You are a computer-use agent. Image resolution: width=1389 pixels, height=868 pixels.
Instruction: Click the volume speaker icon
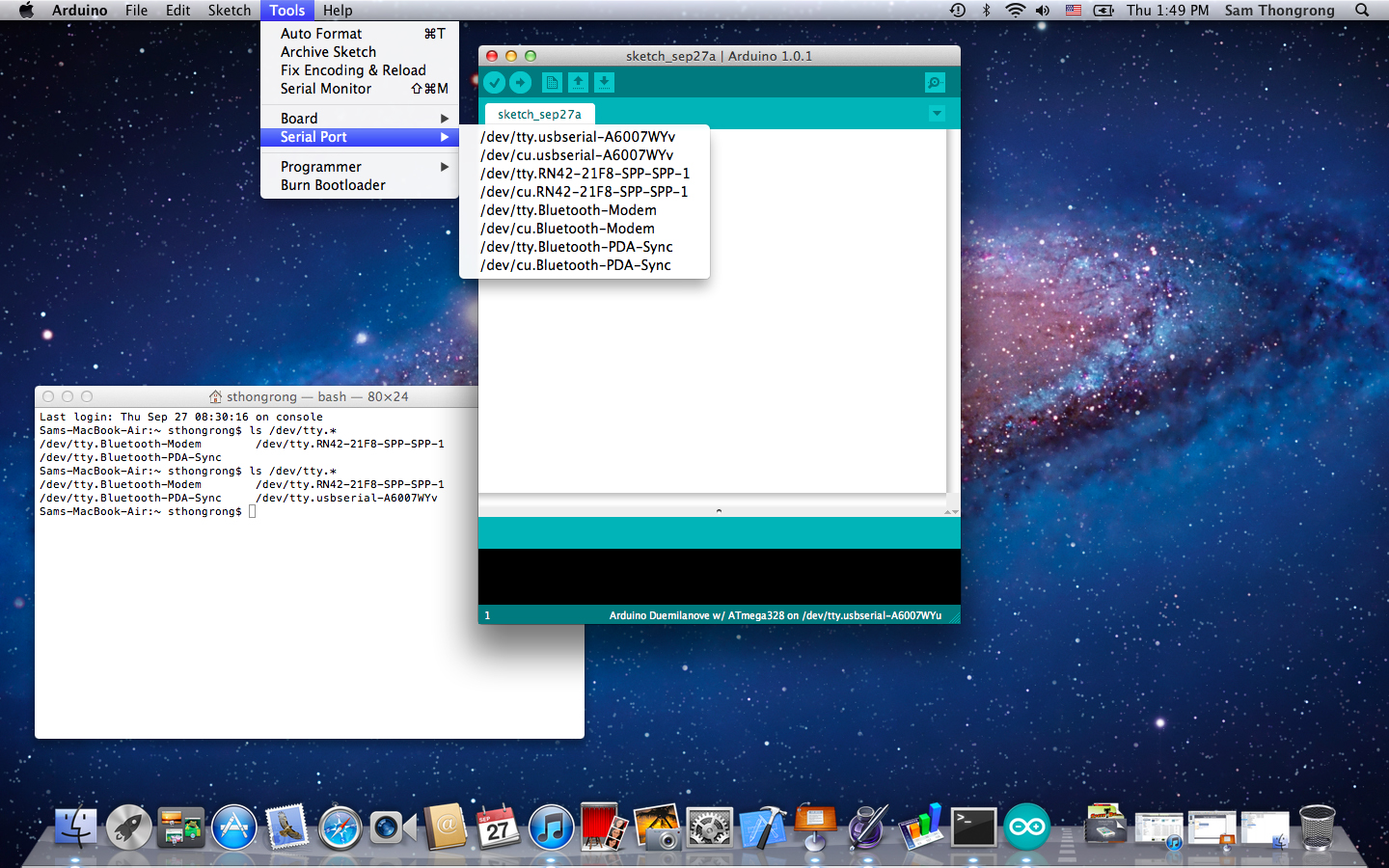click(x=1043, y=11)
